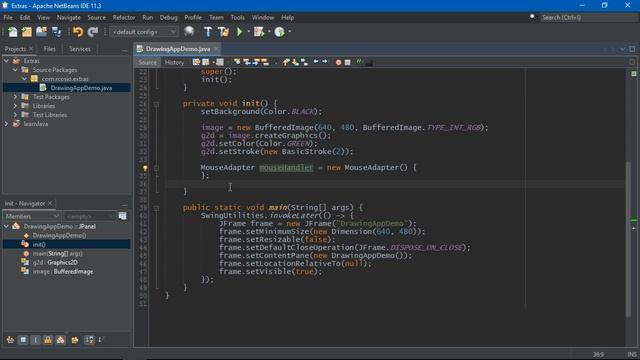Click the Clean and Build icon

[x=223, y=32]
